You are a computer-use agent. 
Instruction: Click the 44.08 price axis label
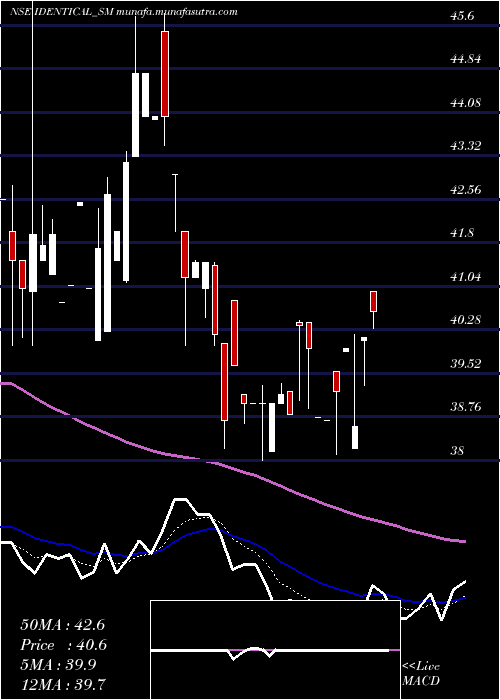click(464, 103)
